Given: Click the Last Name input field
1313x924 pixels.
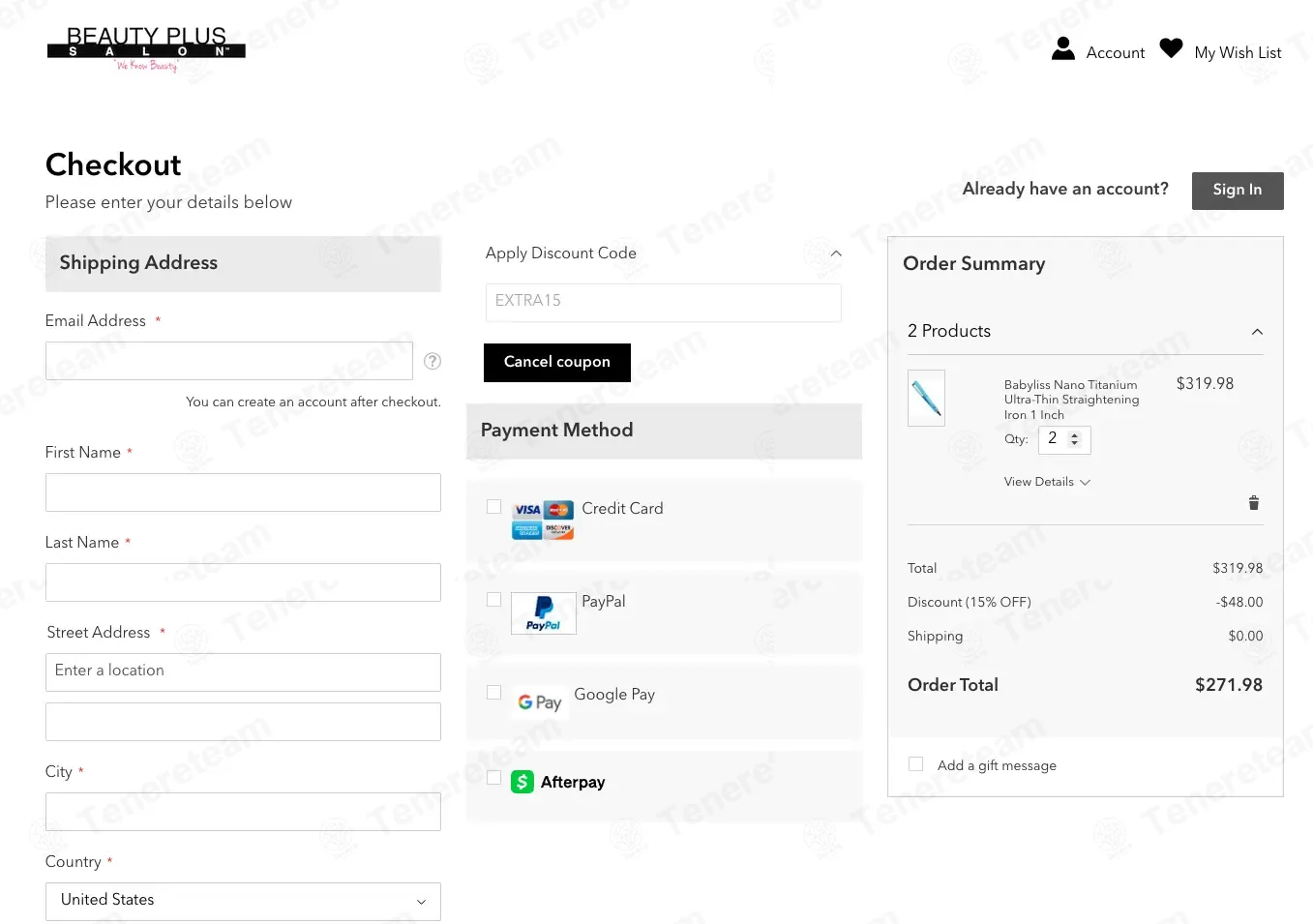Looking at the screenshot, I should [x=243, y=582].
